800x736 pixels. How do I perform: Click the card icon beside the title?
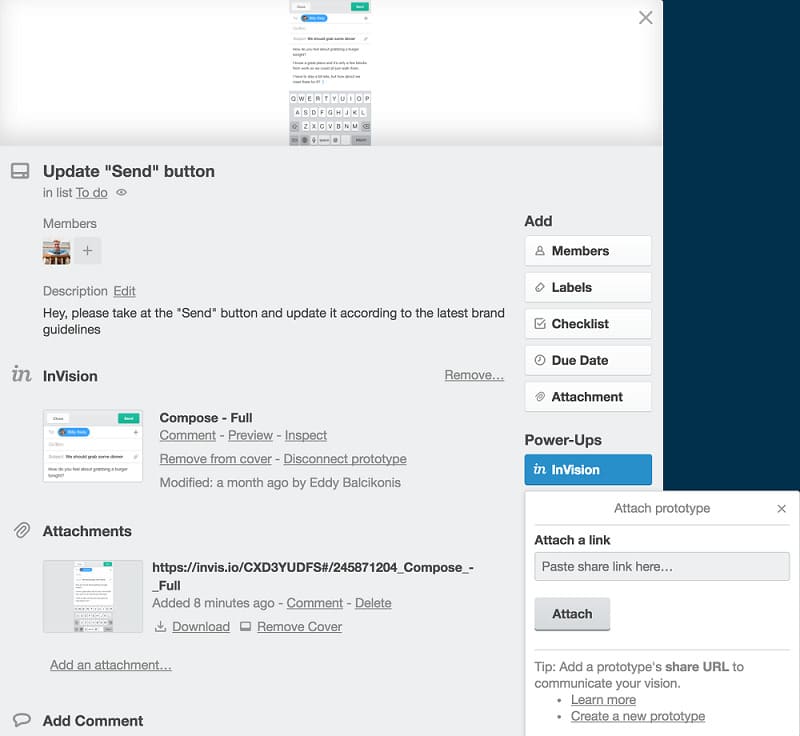tap(20, 171)
